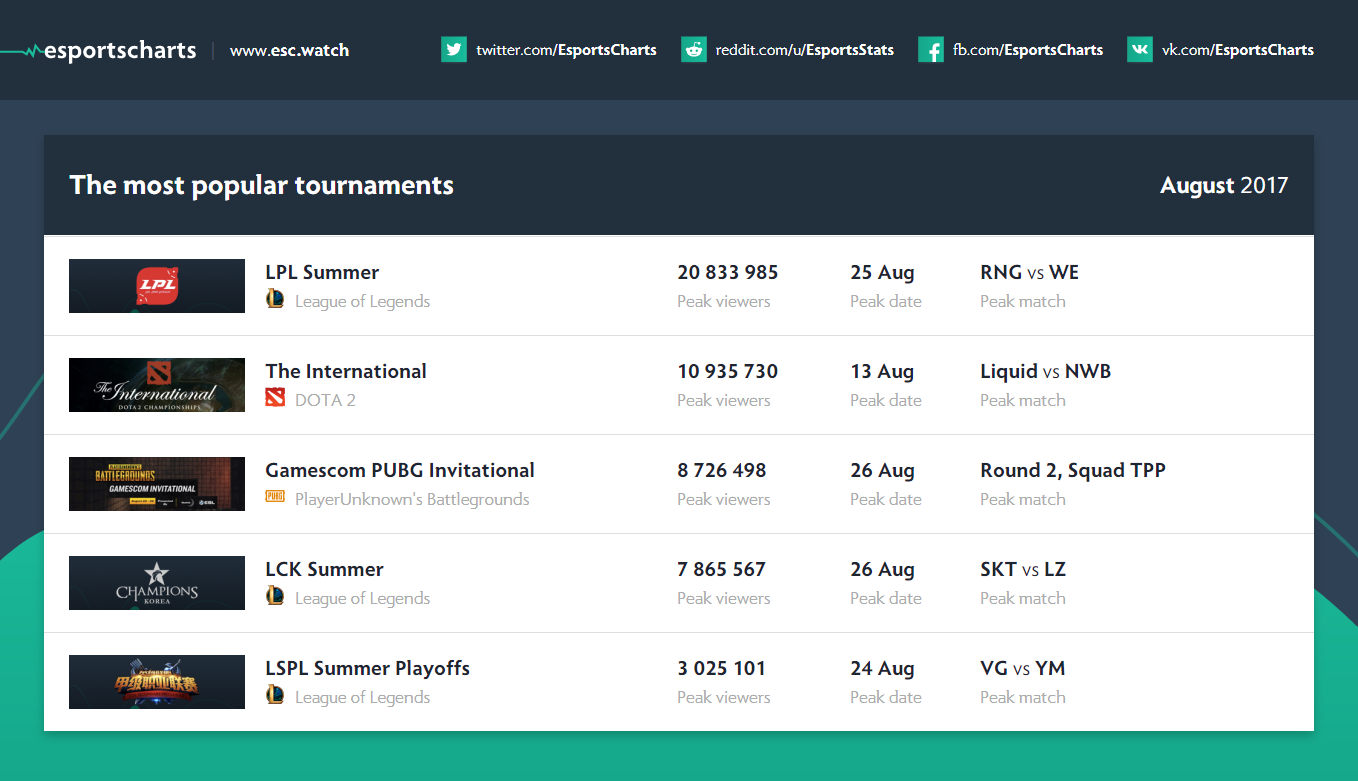Screen dimensions: 1358x781
Task: Click the Twitter bird icon
Action: click(454, 50)
